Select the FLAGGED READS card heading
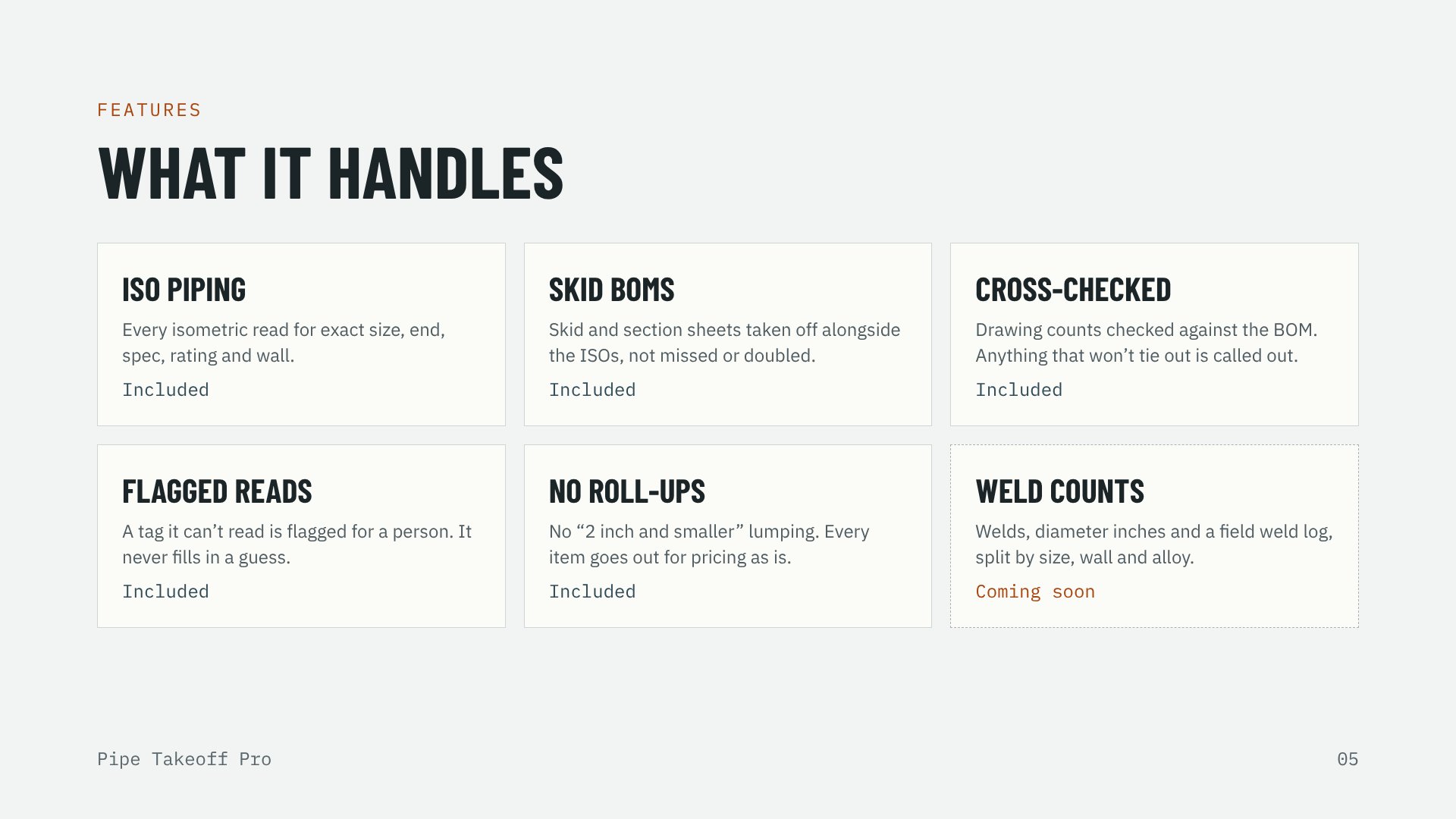Image resolution: width=1456 pixels, height=819 pixels. point(217,491)
